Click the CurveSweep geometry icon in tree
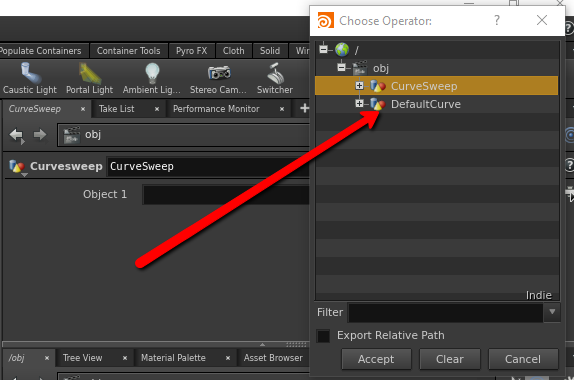Image resolution: width=574 pixels, height=380 pixels. click(378, 86)
